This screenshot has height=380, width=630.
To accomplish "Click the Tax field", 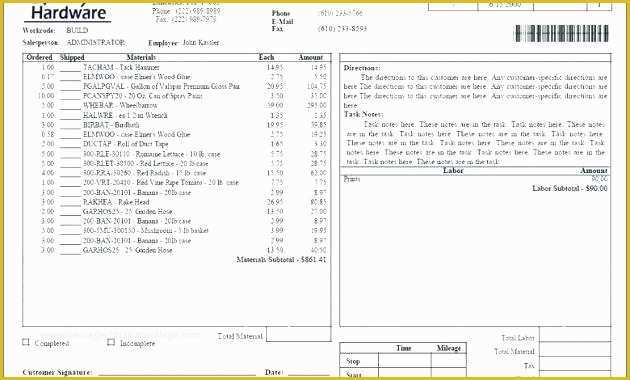I will click(575, 365).
